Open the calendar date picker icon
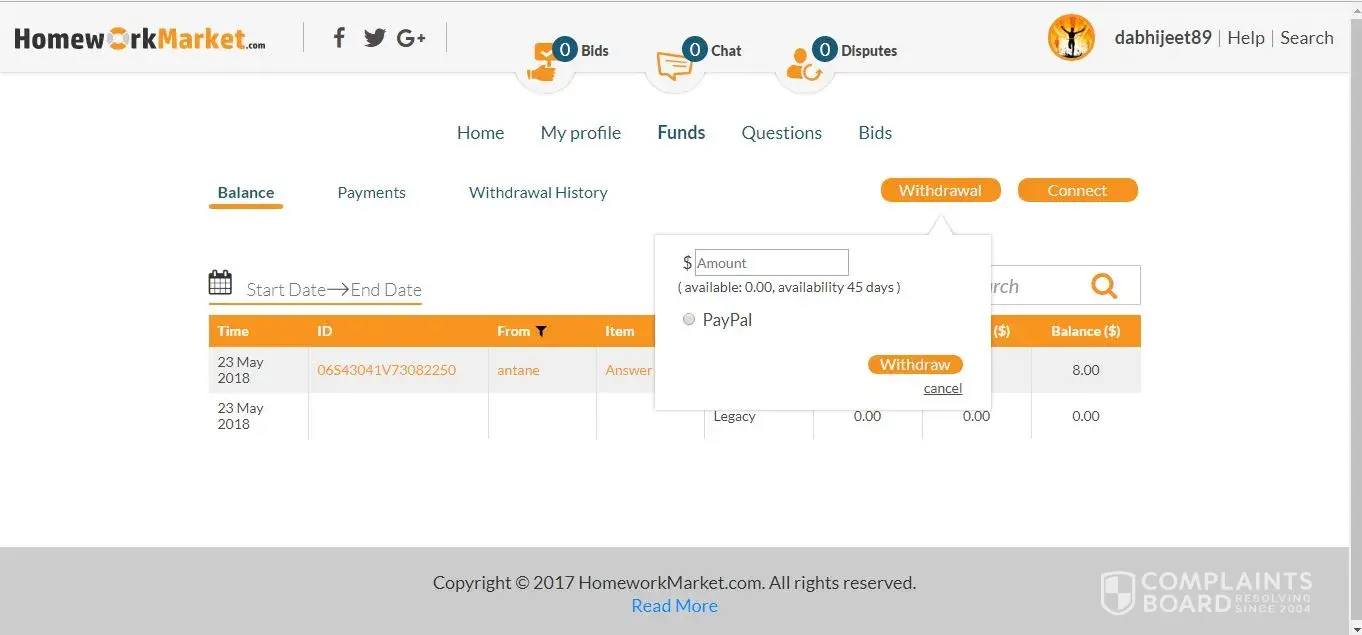Image resolution: width=1362 pixels, height=635 pixels. click(x=220, y=282)
